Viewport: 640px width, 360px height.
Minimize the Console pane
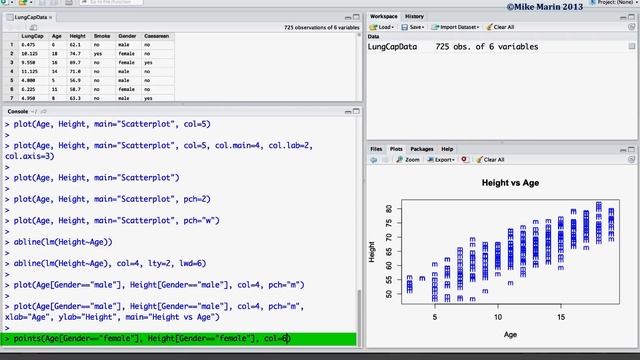click(348, 112)
